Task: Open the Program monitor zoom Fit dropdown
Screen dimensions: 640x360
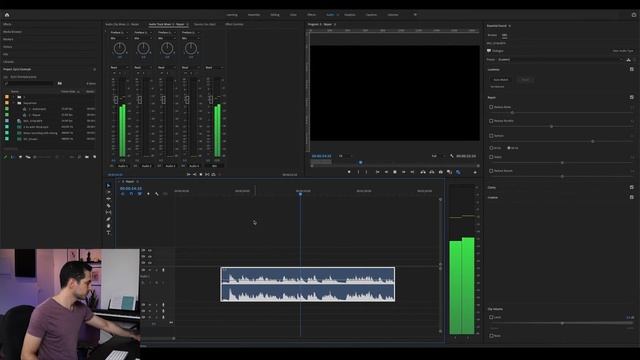Action: click(344, 156)
